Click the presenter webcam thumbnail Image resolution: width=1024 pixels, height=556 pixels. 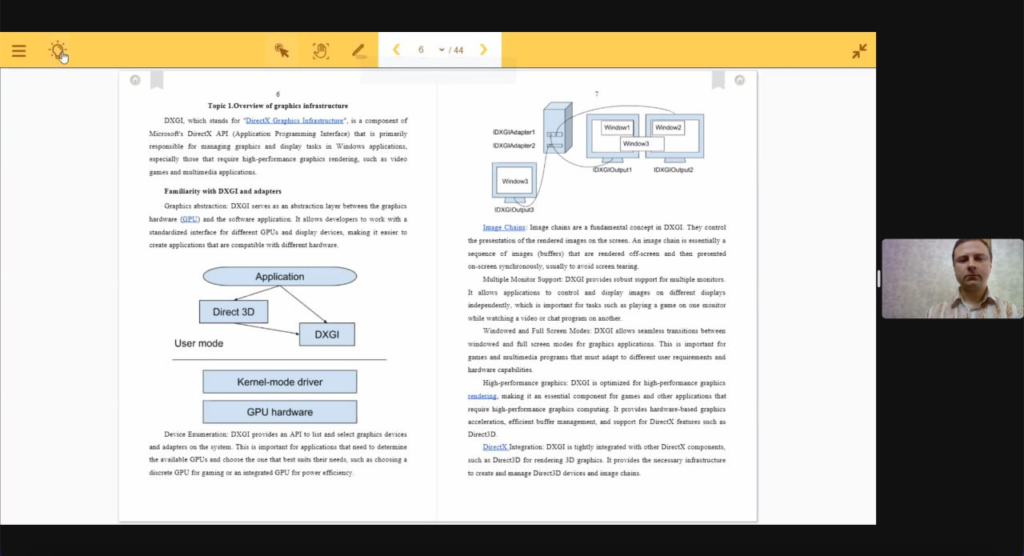click(x=952, y=278)
